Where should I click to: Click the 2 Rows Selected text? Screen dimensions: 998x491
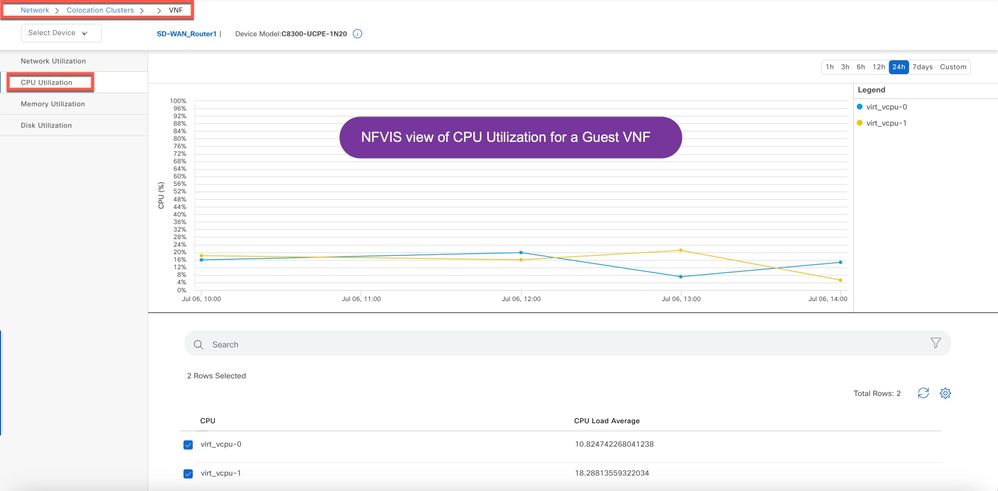216,376
